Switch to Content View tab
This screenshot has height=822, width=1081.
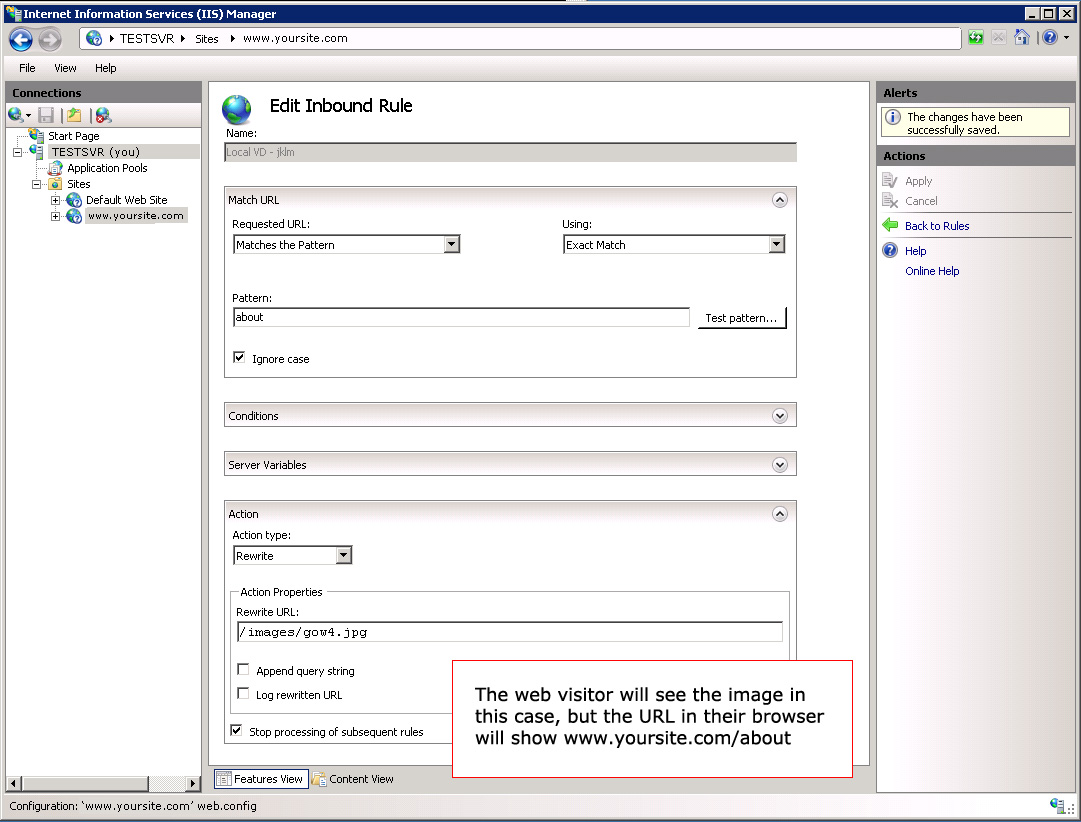(x=353, y=779)
